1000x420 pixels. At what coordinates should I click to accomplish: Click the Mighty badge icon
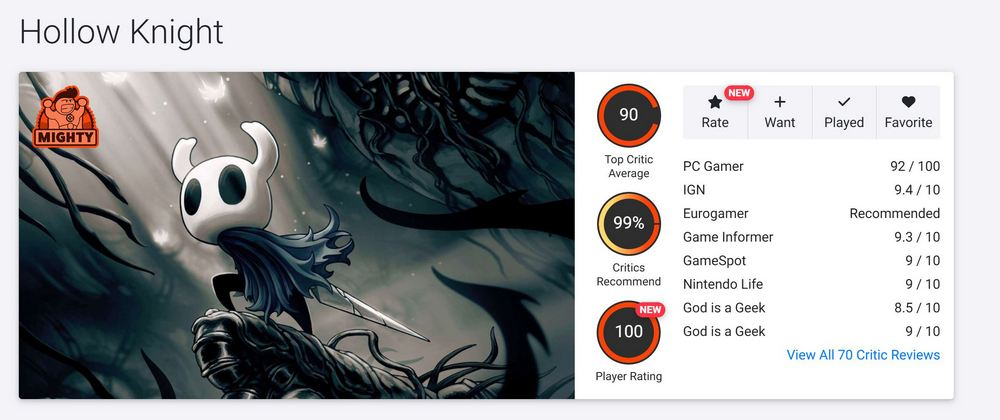pyautogui.click(x=66, y=116)
